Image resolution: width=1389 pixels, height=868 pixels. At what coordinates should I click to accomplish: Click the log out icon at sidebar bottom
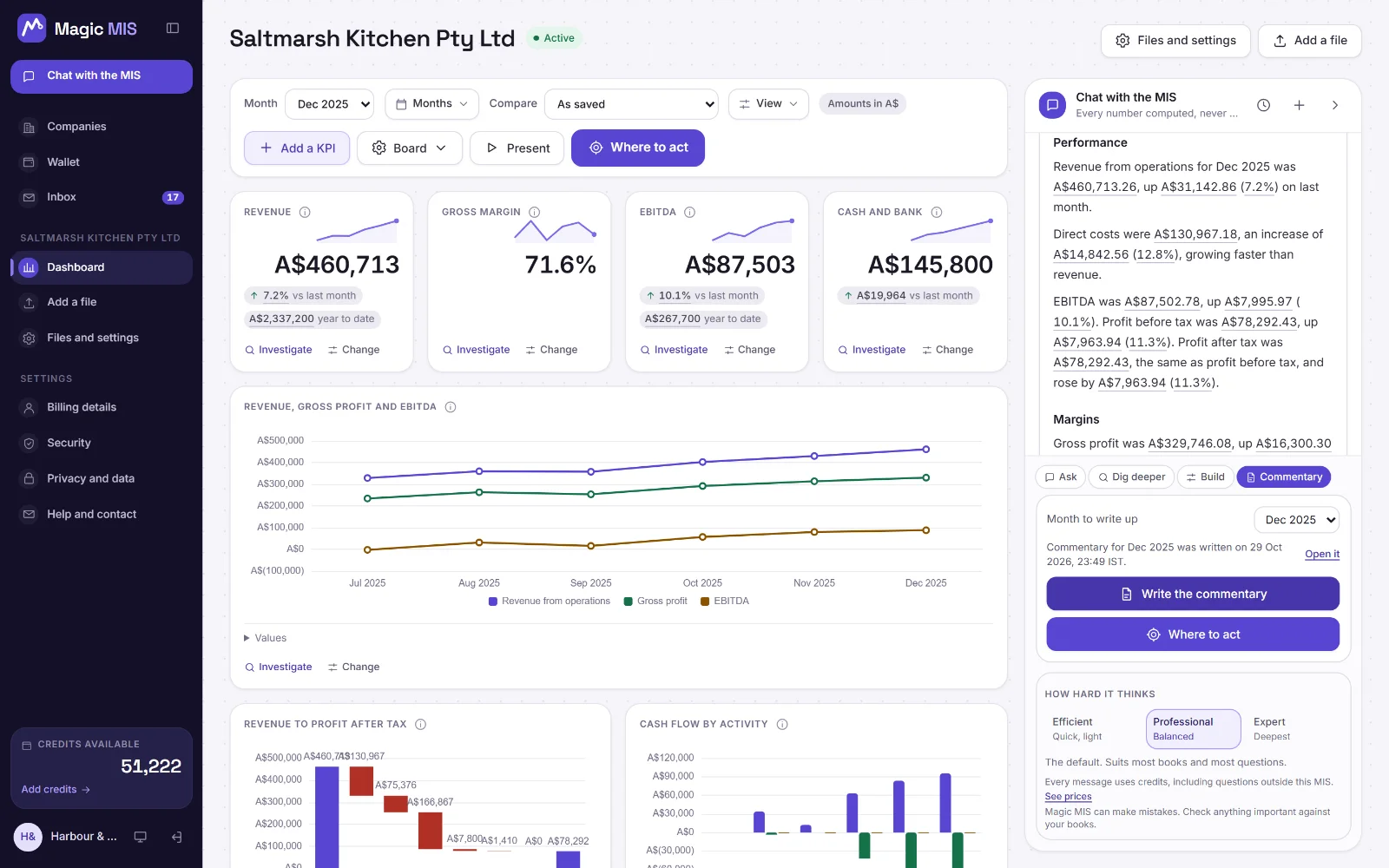(x=176, y=837)
